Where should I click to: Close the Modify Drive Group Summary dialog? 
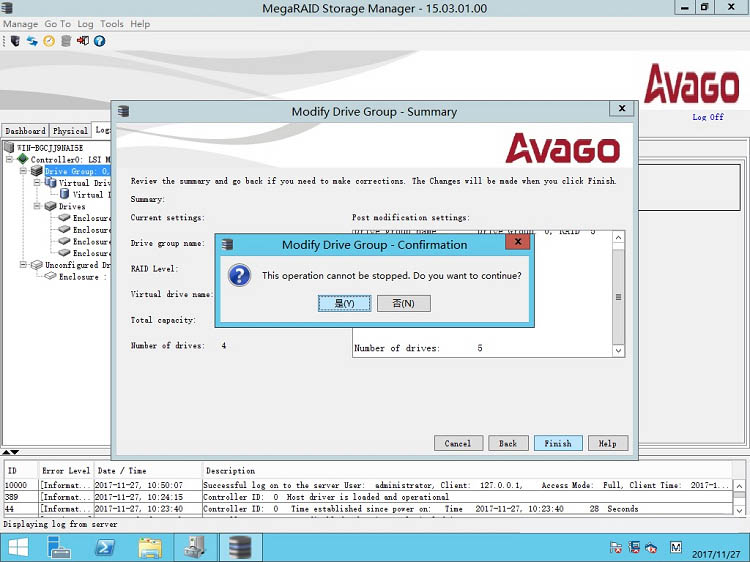[622, 109]
